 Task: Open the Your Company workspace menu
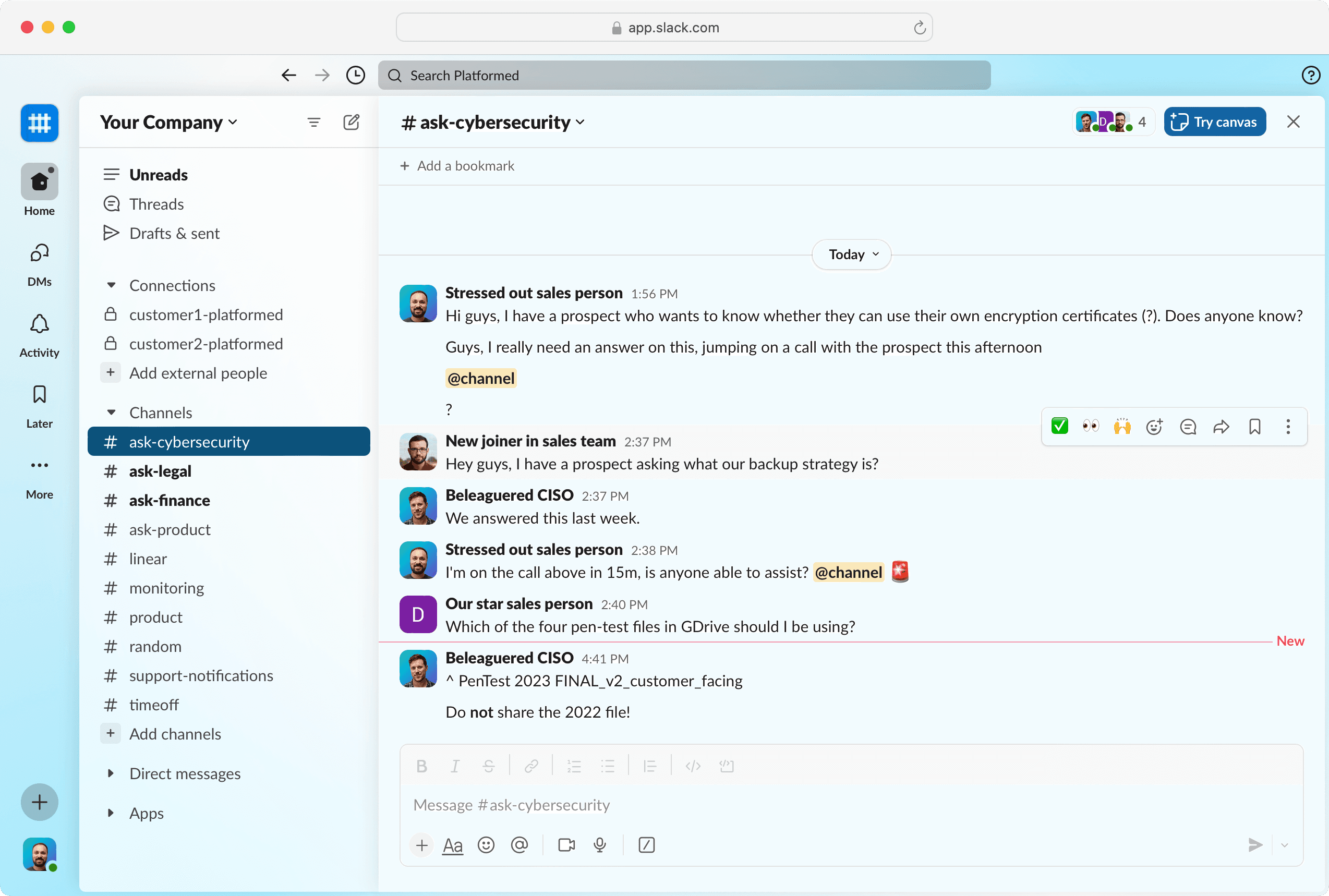168,122
